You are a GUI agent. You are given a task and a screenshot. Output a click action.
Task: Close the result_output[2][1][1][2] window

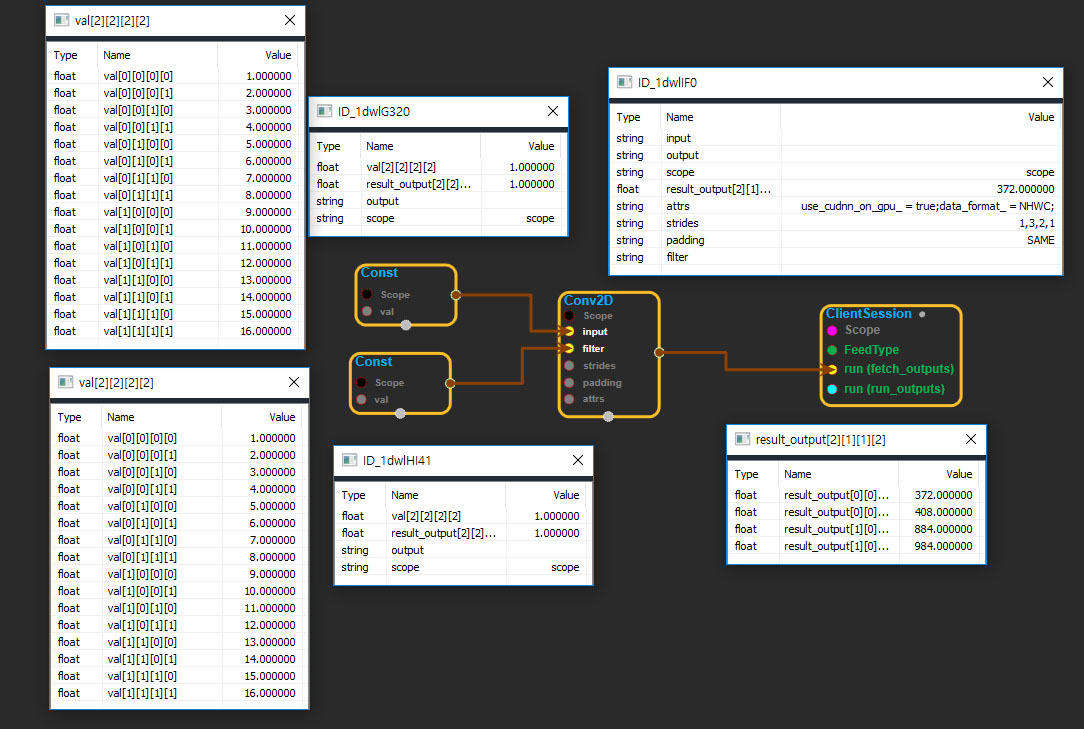[x=970, y=439]
